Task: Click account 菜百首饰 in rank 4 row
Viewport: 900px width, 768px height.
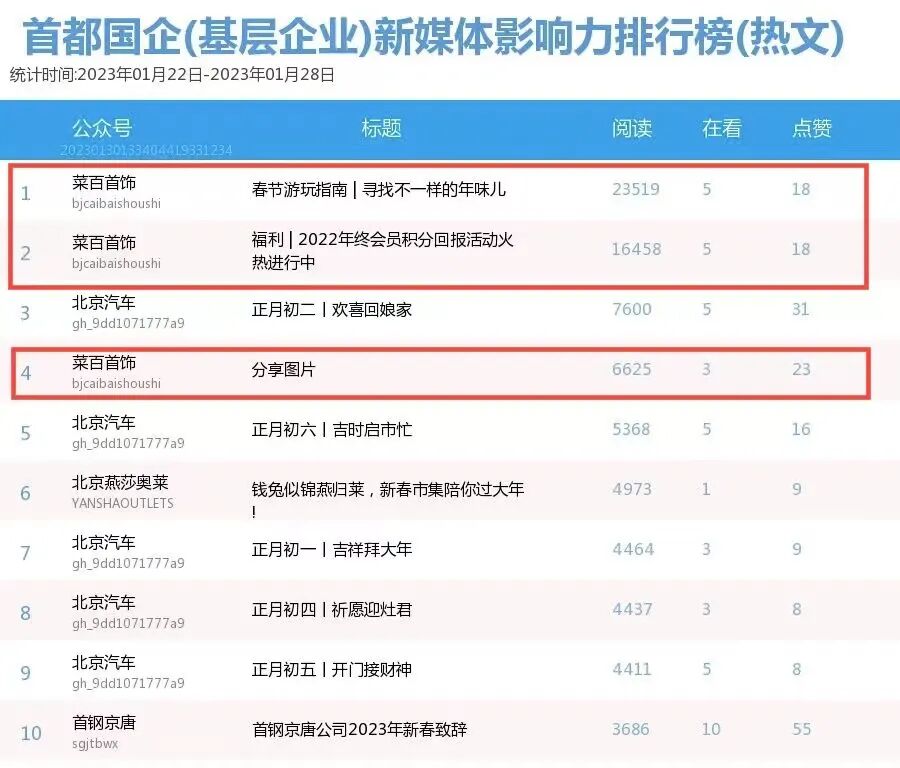Action: [x=104, y=362]
